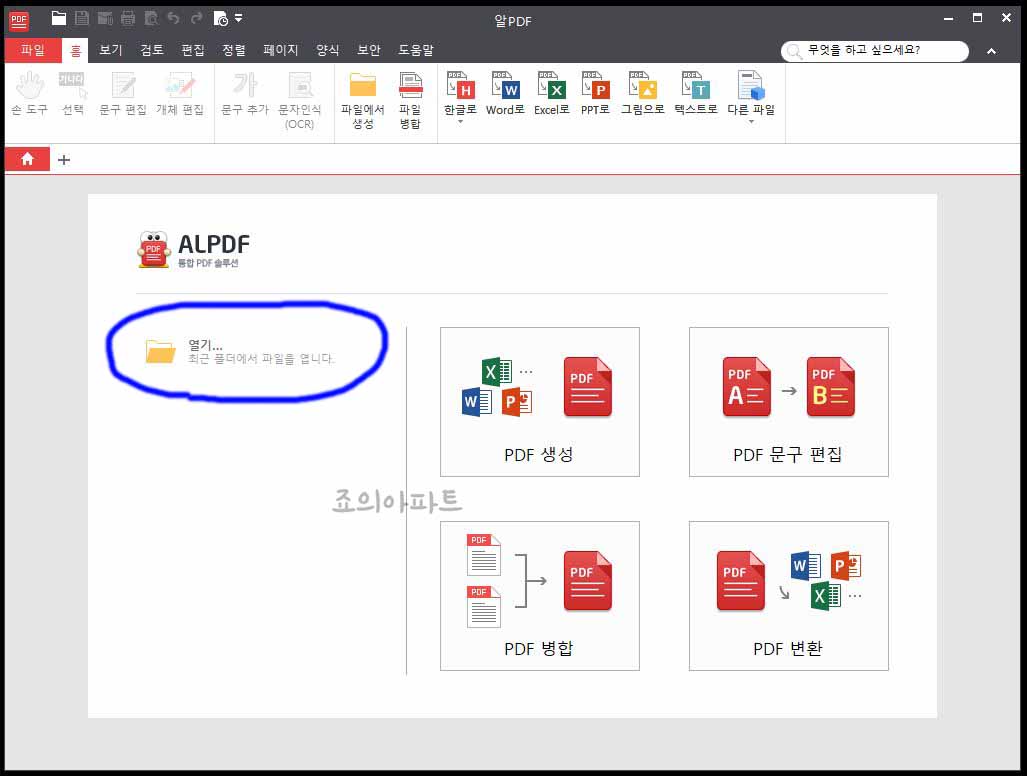Collapse the ribbon with the chevron arrow

pyautogui.click(x=992, y=51)
